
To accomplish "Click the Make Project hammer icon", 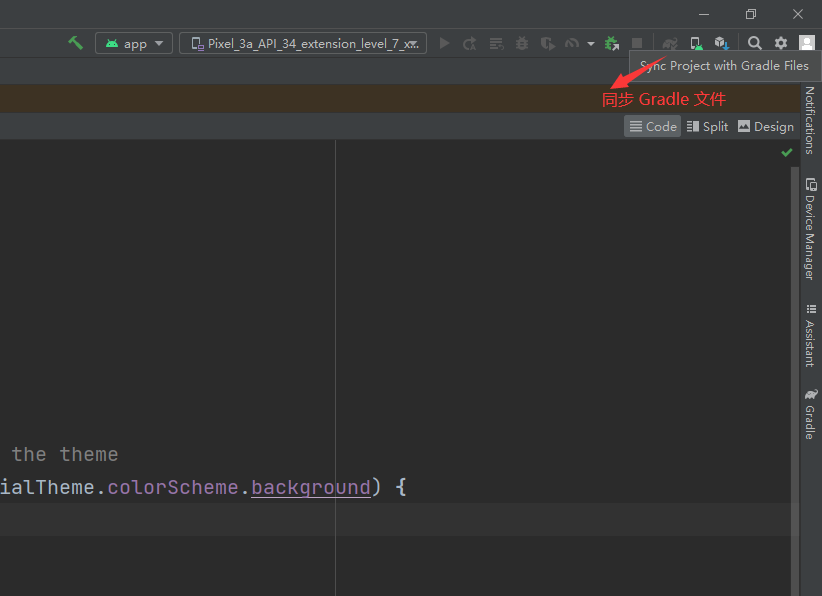I will coord(75,43).
